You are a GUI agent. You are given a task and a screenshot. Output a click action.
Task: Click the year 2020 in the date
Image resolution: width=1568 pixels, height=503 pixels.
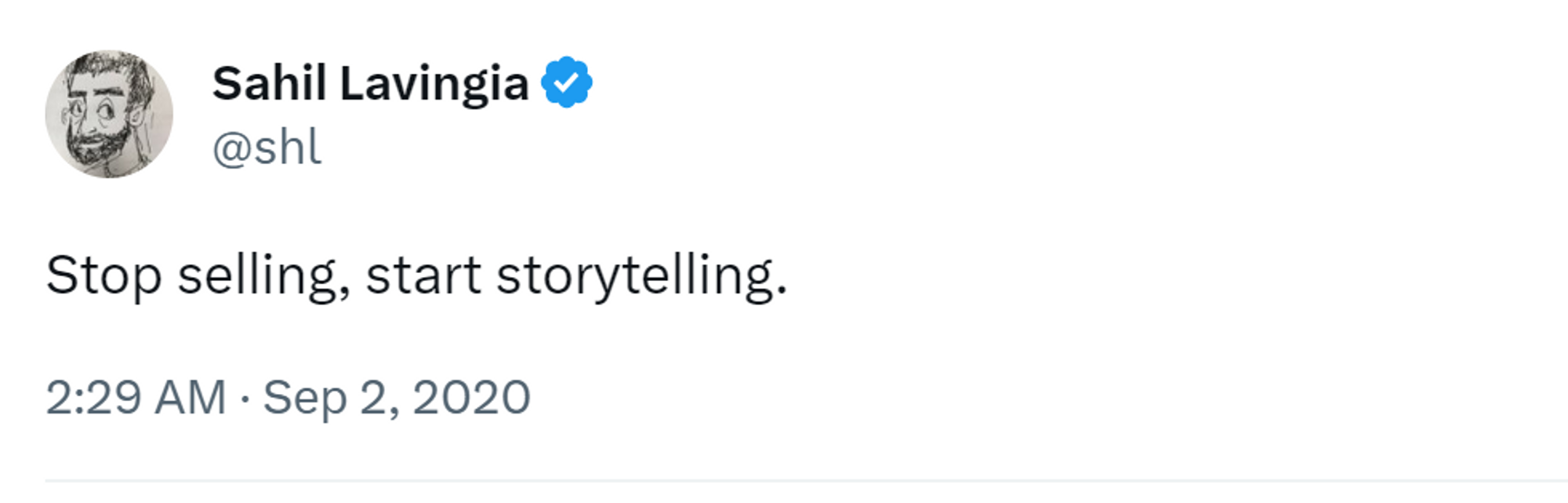471,397
